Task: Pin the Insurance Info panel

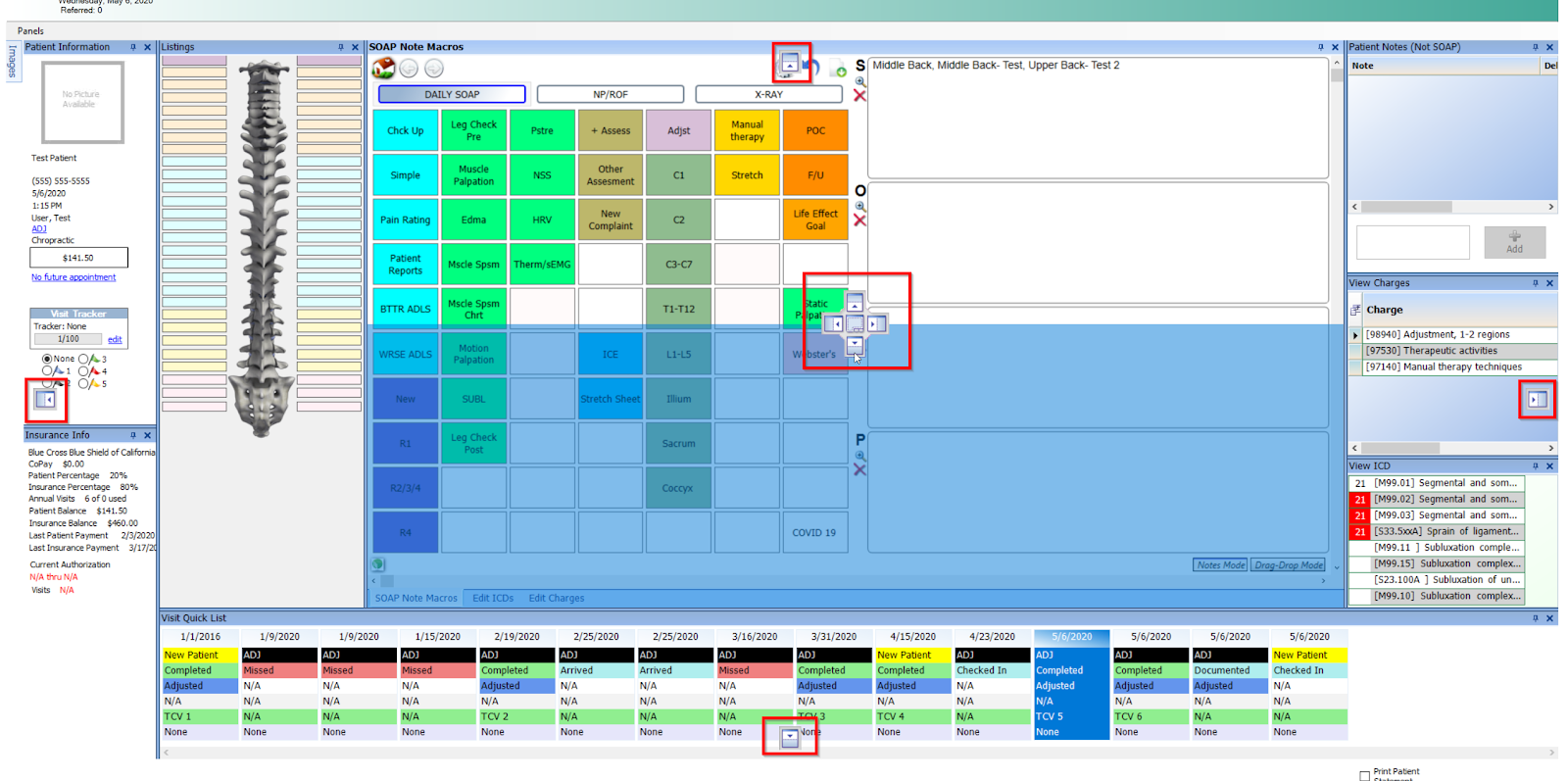Action: pyautogui.click(x=133, y=435)
